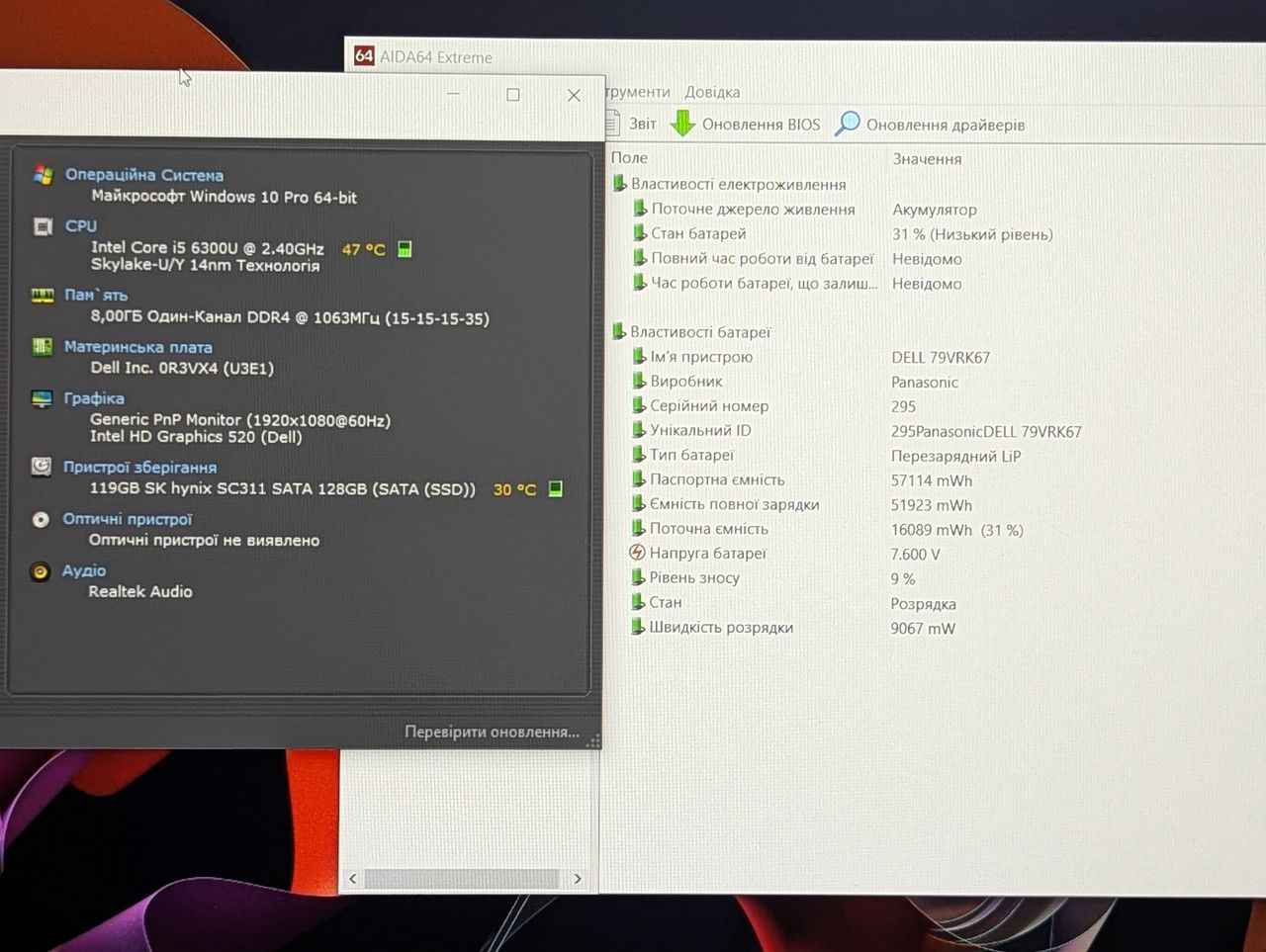Click the lightning icon beside Напруга батареї
Image resolution: width=1266 pixels, height=952 pixels.
pos(638,553)
